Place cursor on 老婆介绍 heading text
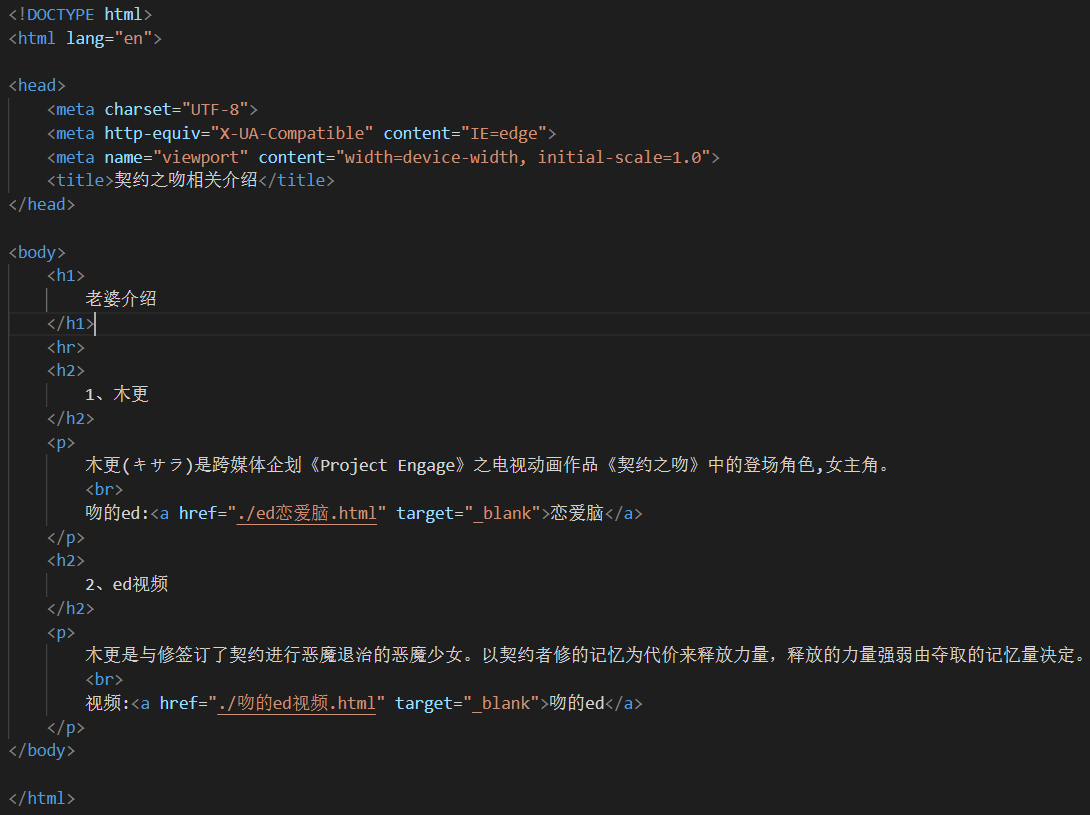Image resolution: width=1090 pixels, height=815 pixels. [121, 300]
